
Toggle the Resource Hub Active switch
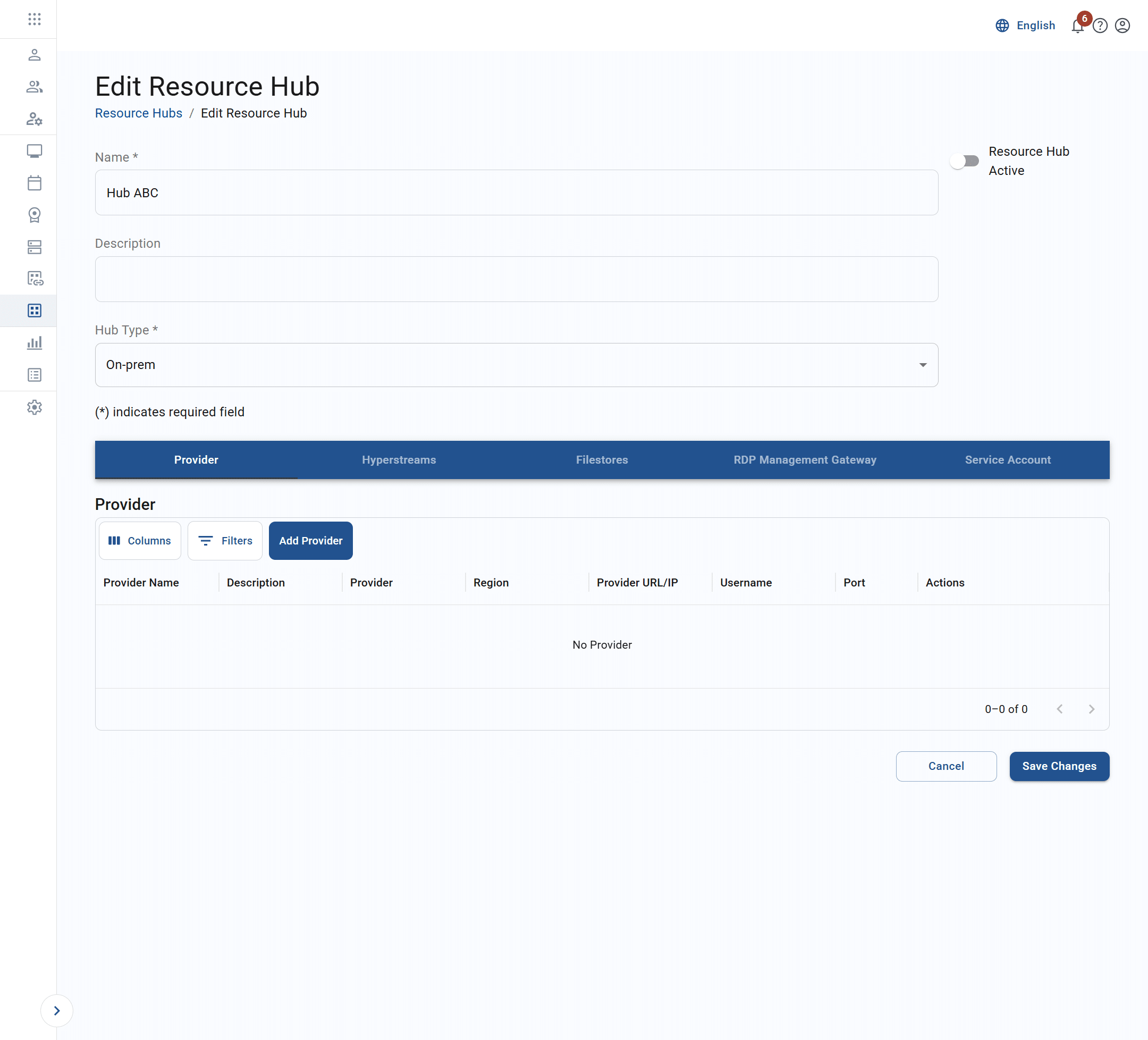[x=964, y=161]
